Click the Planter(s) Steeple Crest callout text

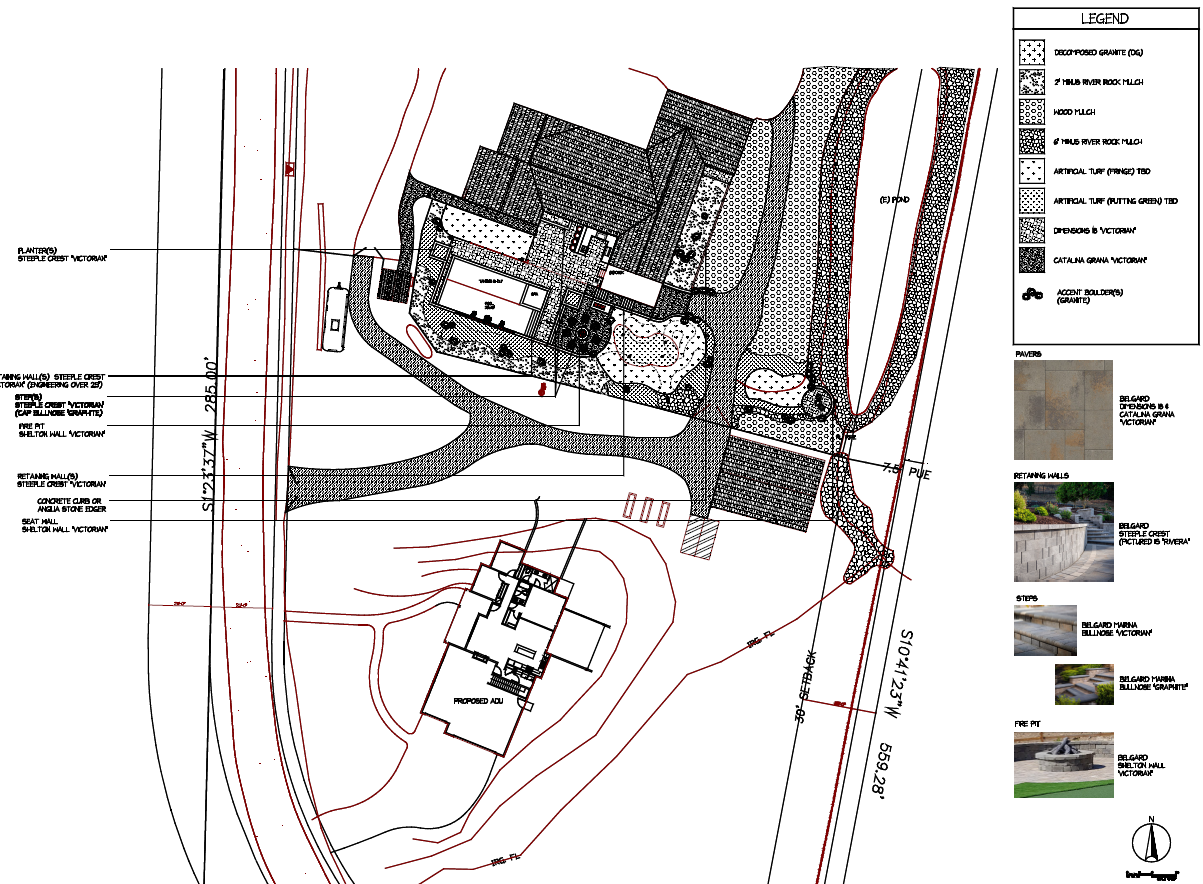pos(62,253)
